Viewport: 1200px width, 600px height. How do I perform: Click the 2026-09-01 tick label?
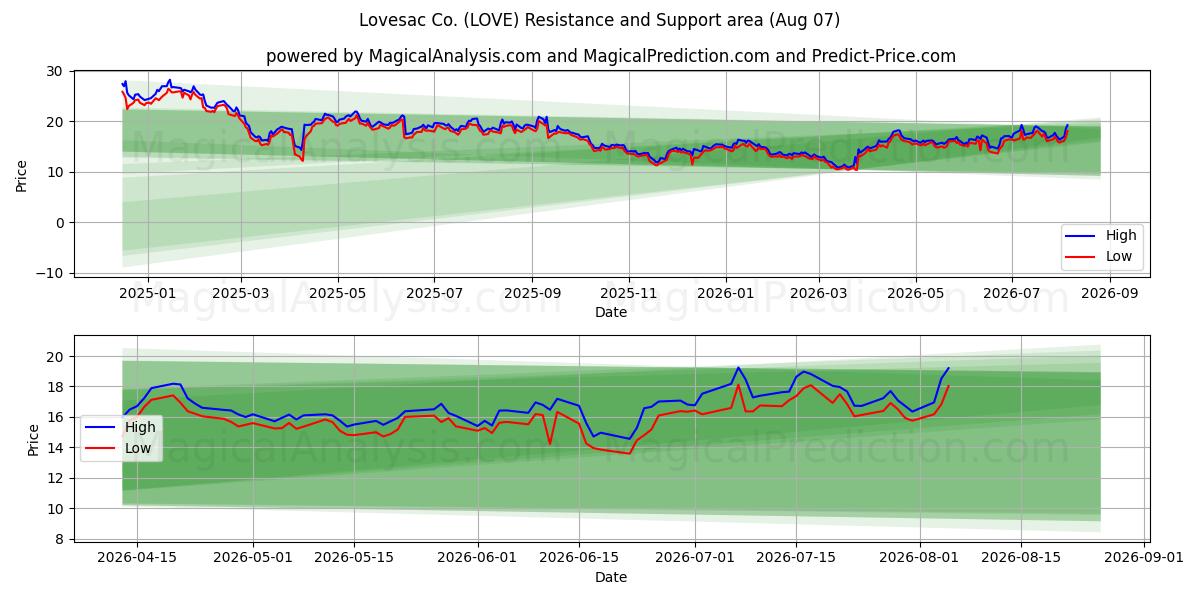click(x=1145, y=558)
